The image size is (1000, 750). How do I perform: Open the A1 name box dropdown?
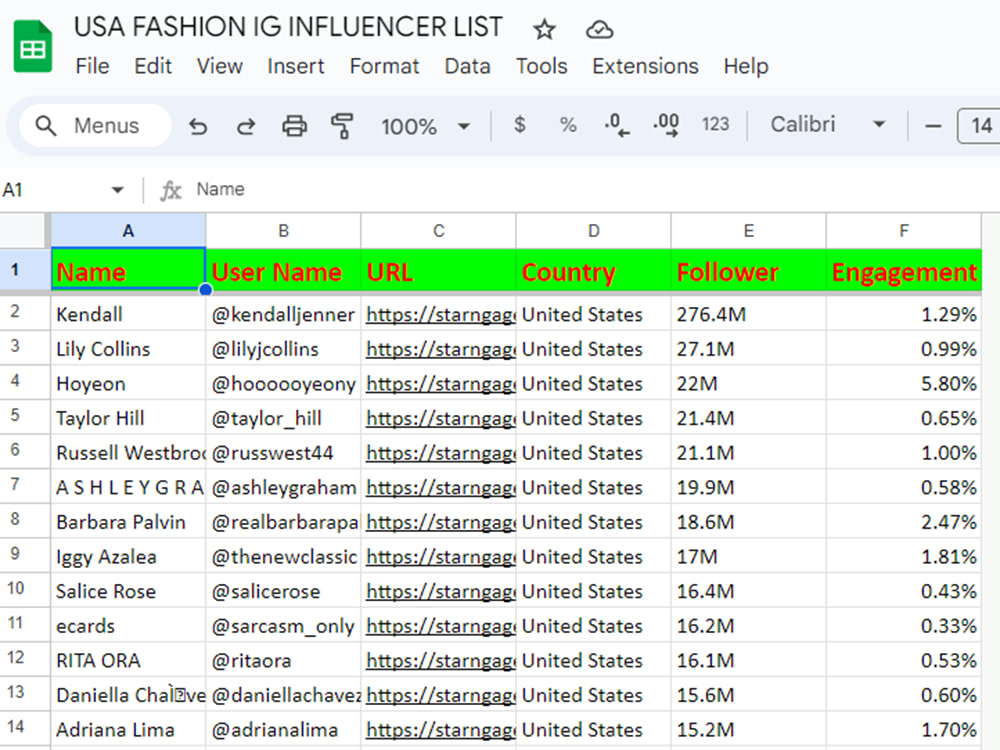[x=117, y=190]
